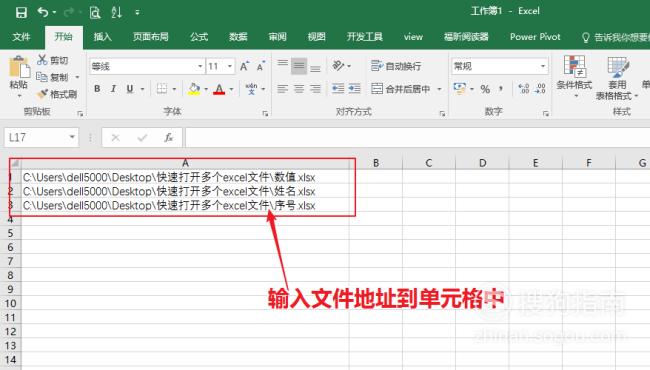Click the text orientation icon

click(338, 65)
